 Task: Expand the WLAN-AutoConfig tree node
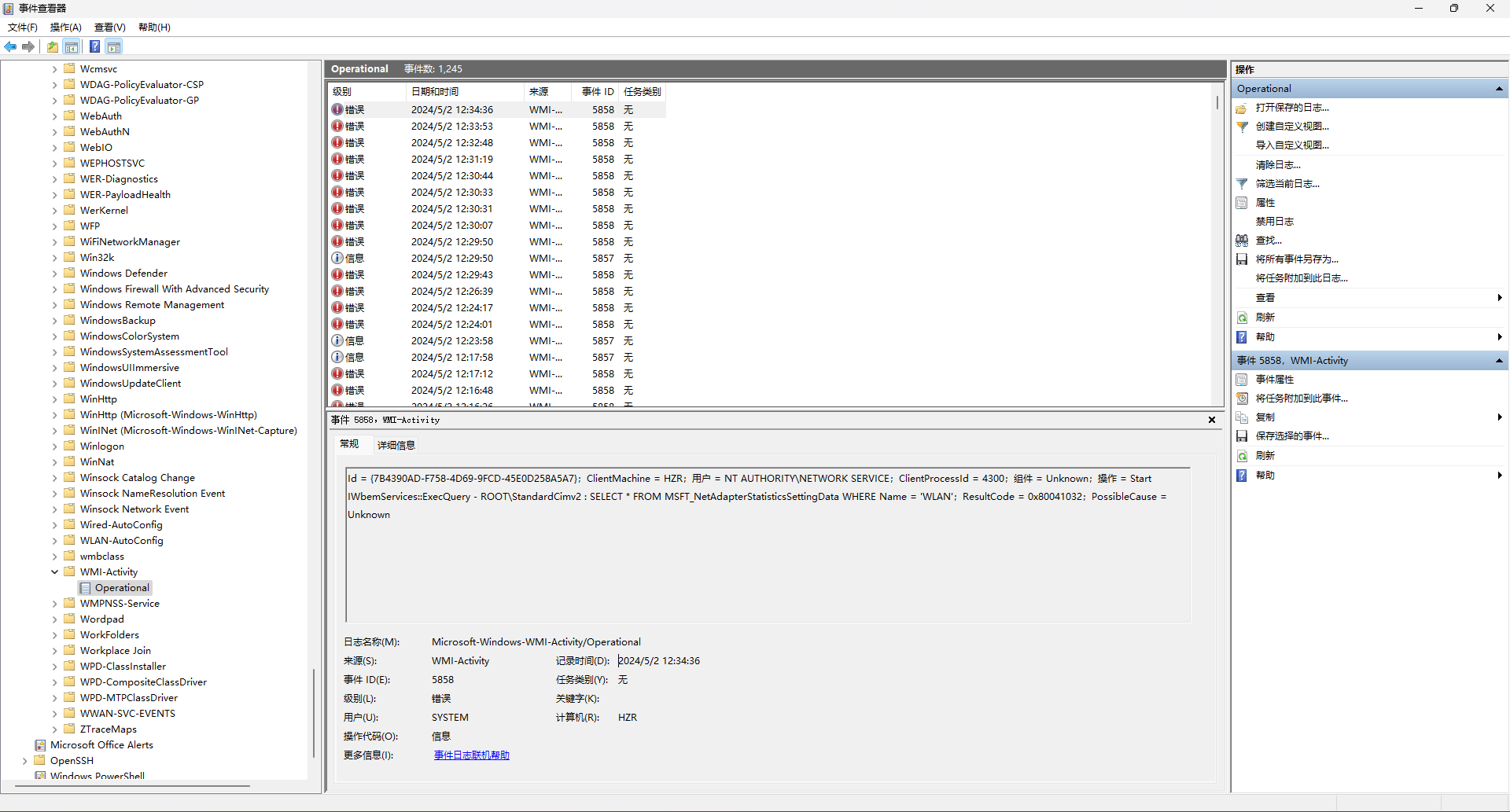tap(54, 541)
